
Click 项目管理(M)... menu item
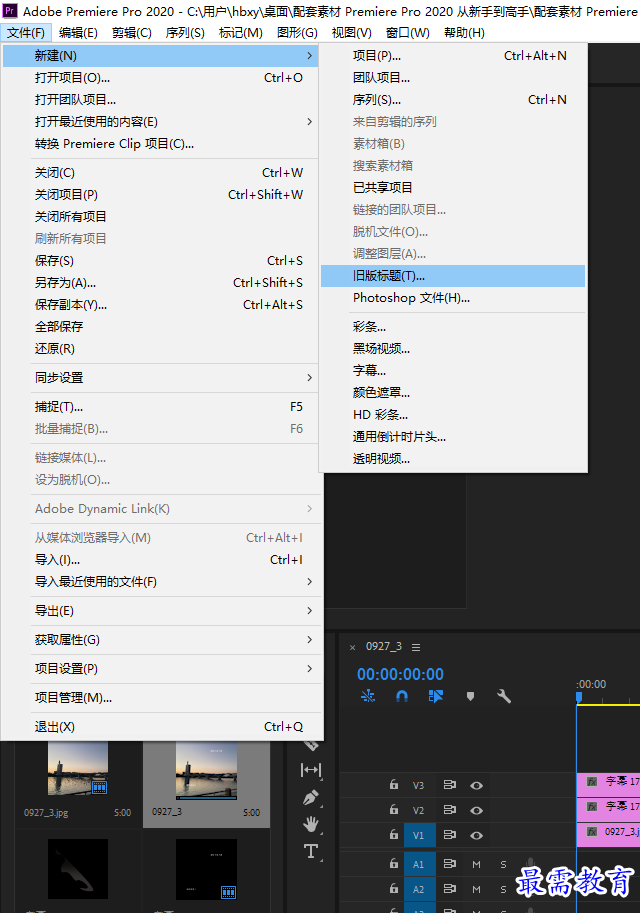click(160, 698)
